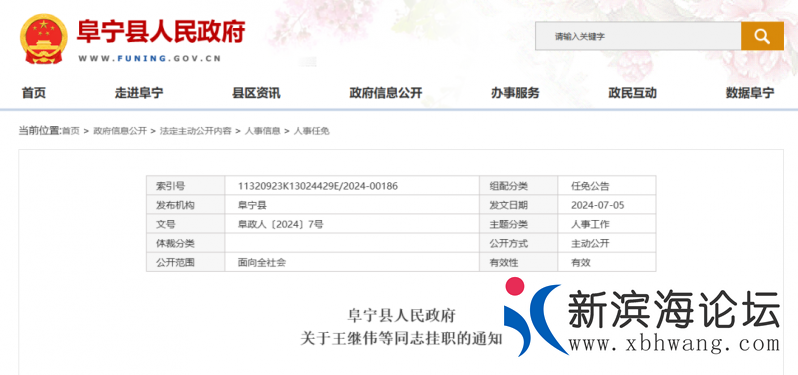Click the document number 阜政人〔2024〕7号
Screen dimensions: 798x375
[x=280, y=224]
